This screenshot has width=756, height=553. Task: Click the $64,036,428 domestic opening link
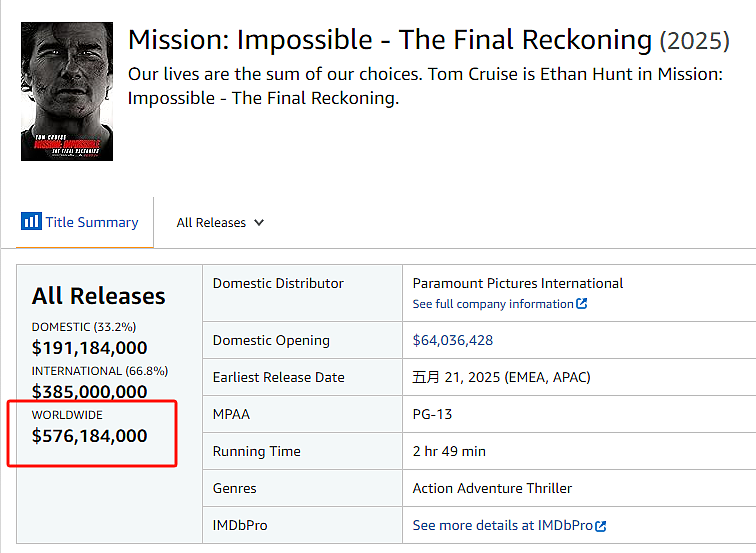[453, 340]
